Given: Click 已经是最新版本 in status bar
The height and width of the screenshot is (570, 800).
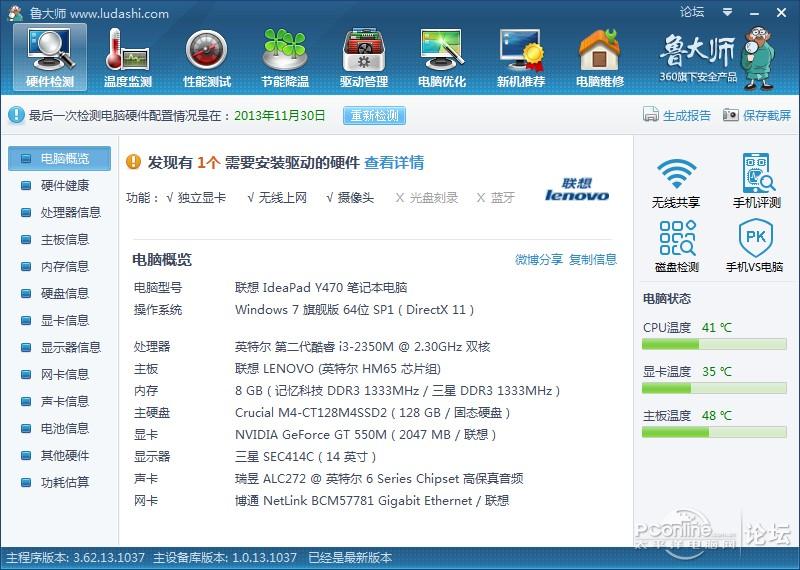Looking at the screenshot, I should (x=350, y=558).
